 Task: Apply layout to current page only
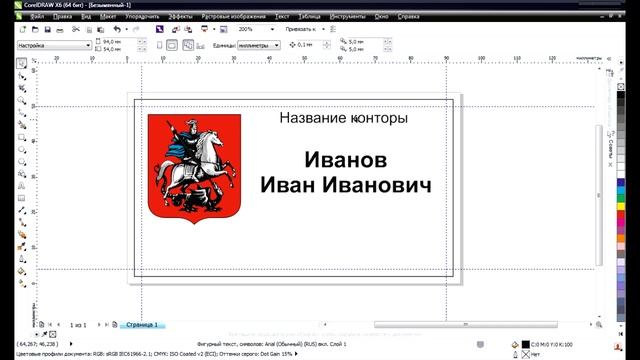point(200,45)
